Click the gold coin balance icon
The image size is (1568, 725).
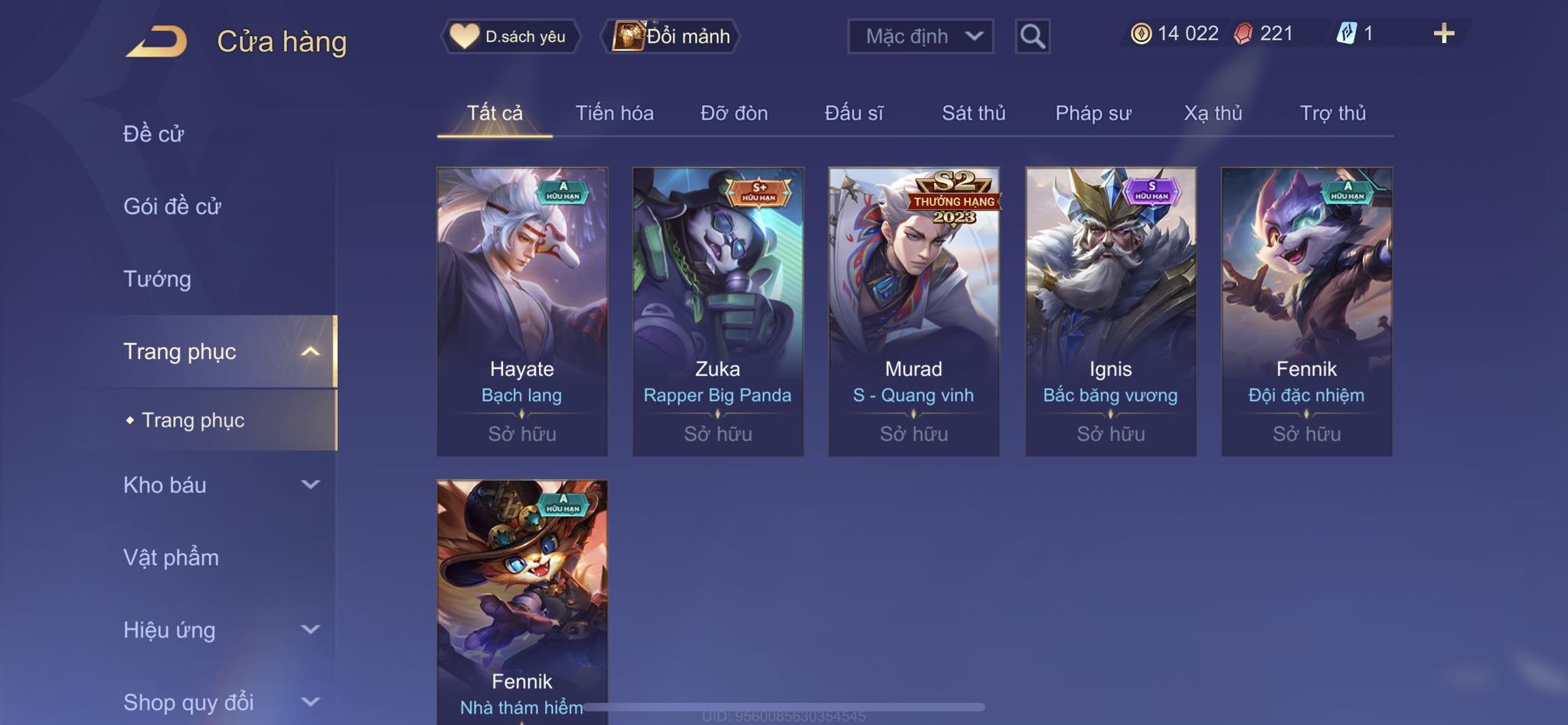[x=1141, y=34]
